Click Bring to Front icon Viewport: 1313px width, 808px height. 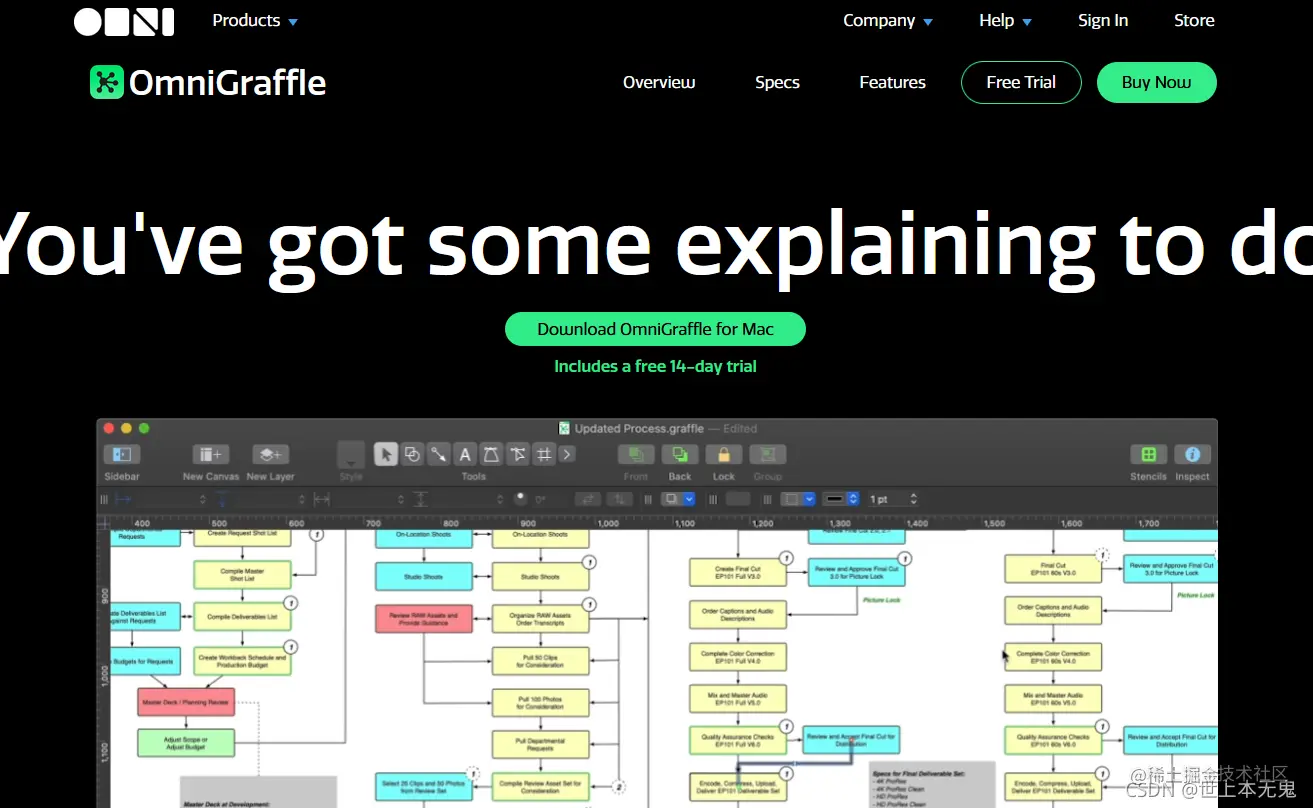(636, 454)
